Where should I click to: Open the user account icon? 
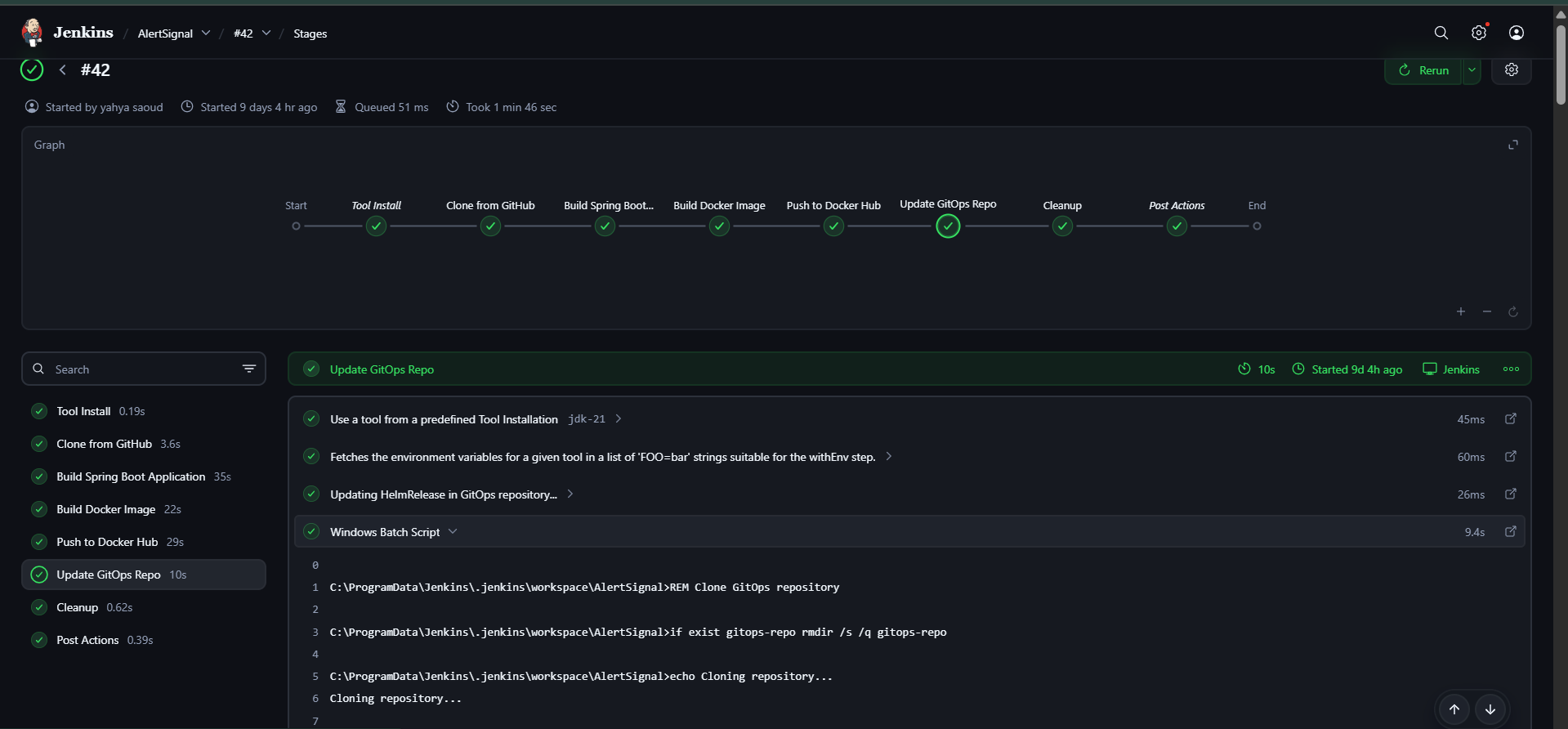1516,33
